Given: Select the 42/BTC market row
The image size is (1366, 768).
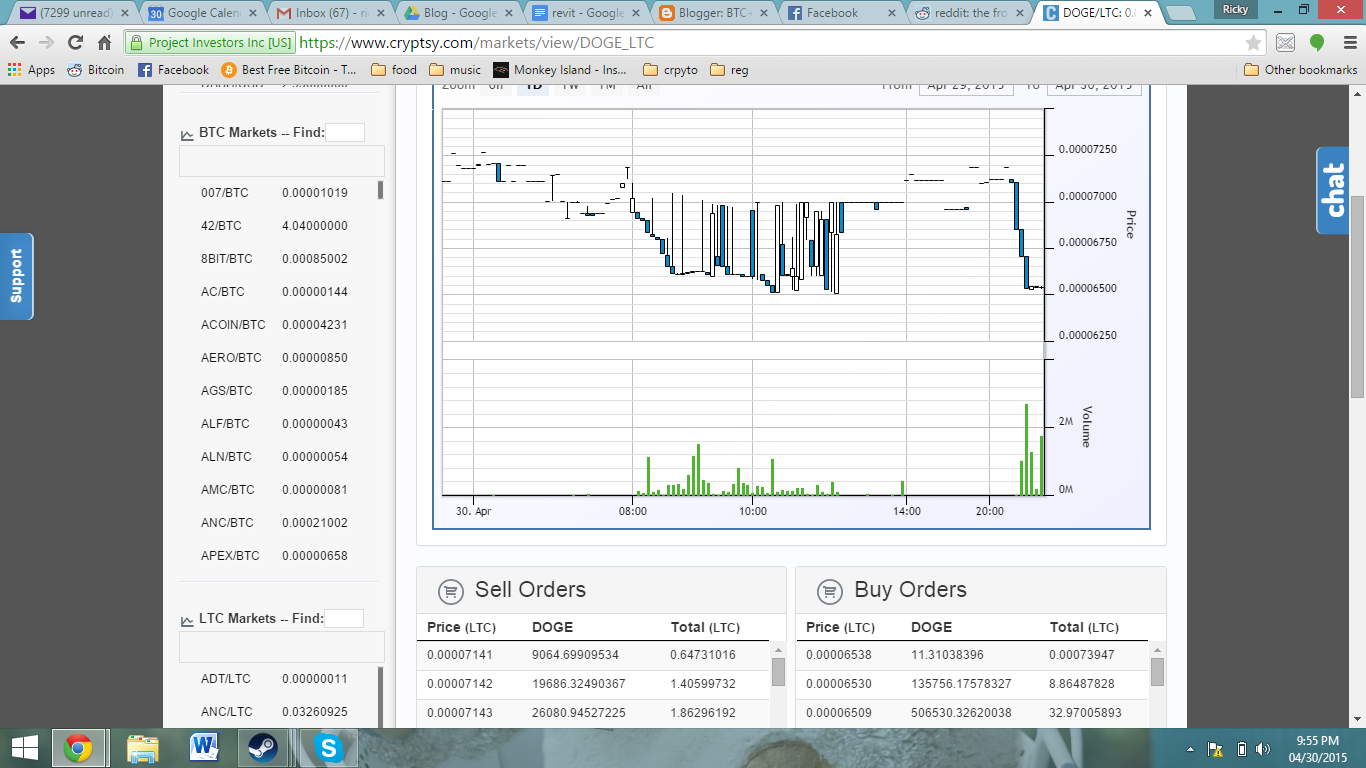Looking at the screenshot, I should (278, 226).
